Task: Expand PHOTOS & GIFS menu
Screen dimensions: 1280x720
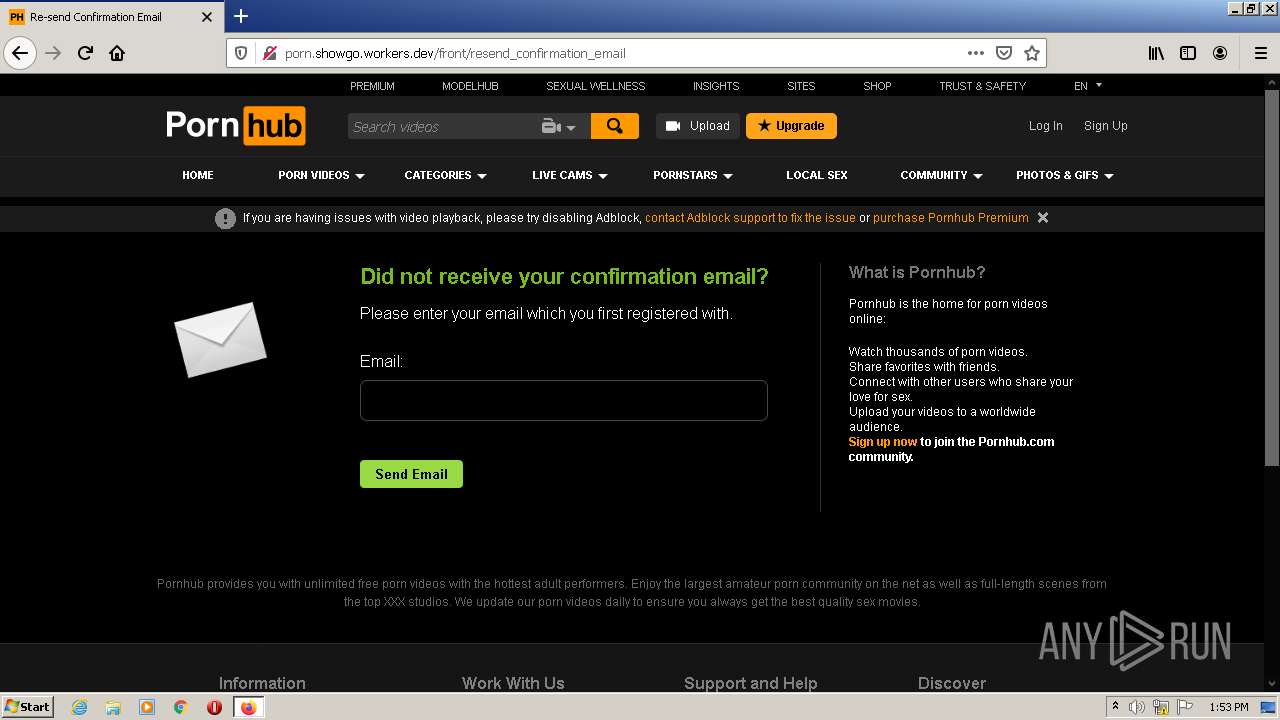Action: click(x=1065, y=175)
